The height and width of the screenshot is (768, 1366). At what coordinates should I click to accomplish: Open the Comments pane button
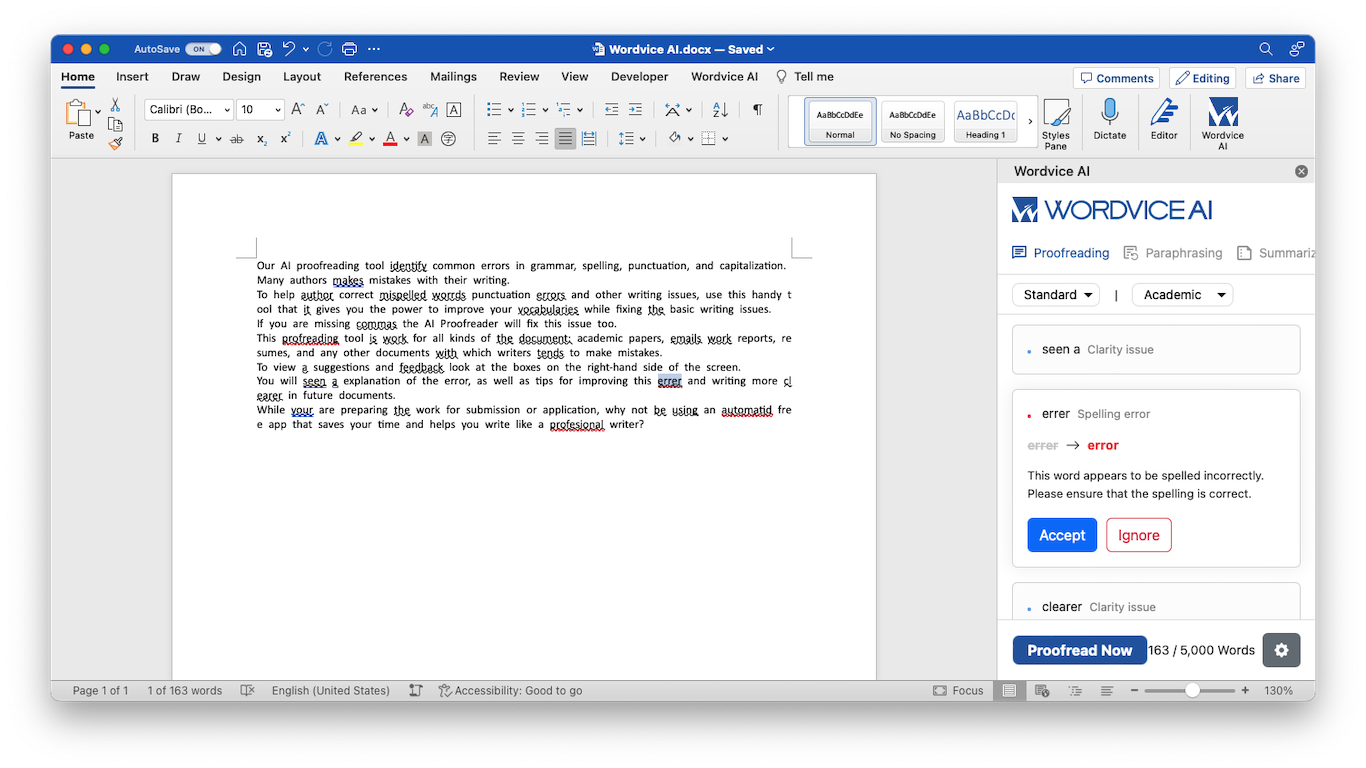point(1116,78)
